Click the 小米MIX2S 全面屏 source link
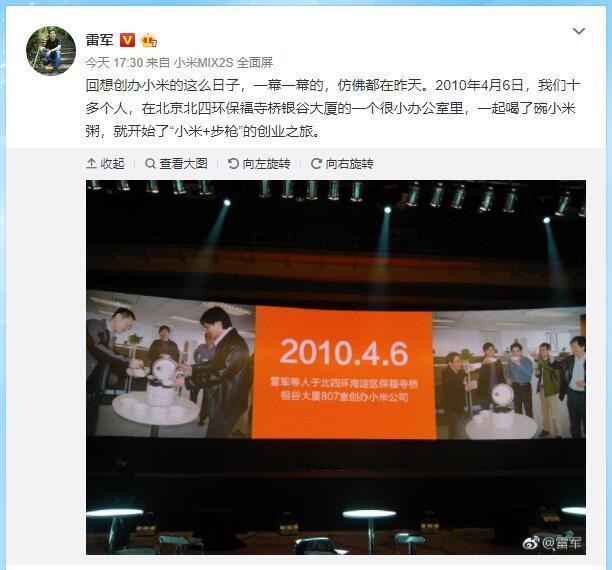The height and width of the screenshot is (570, 612). 223,62
